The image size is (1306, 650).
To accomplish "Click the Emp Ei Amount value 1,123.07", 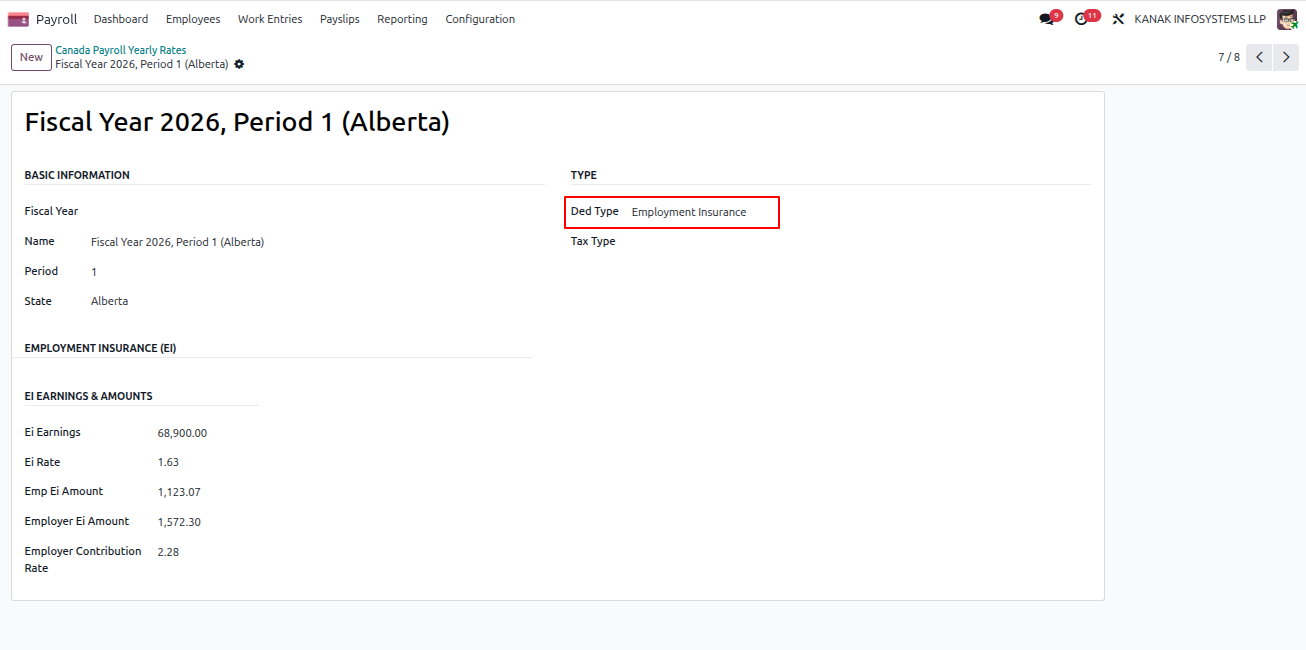I will (x=179, y=492).
